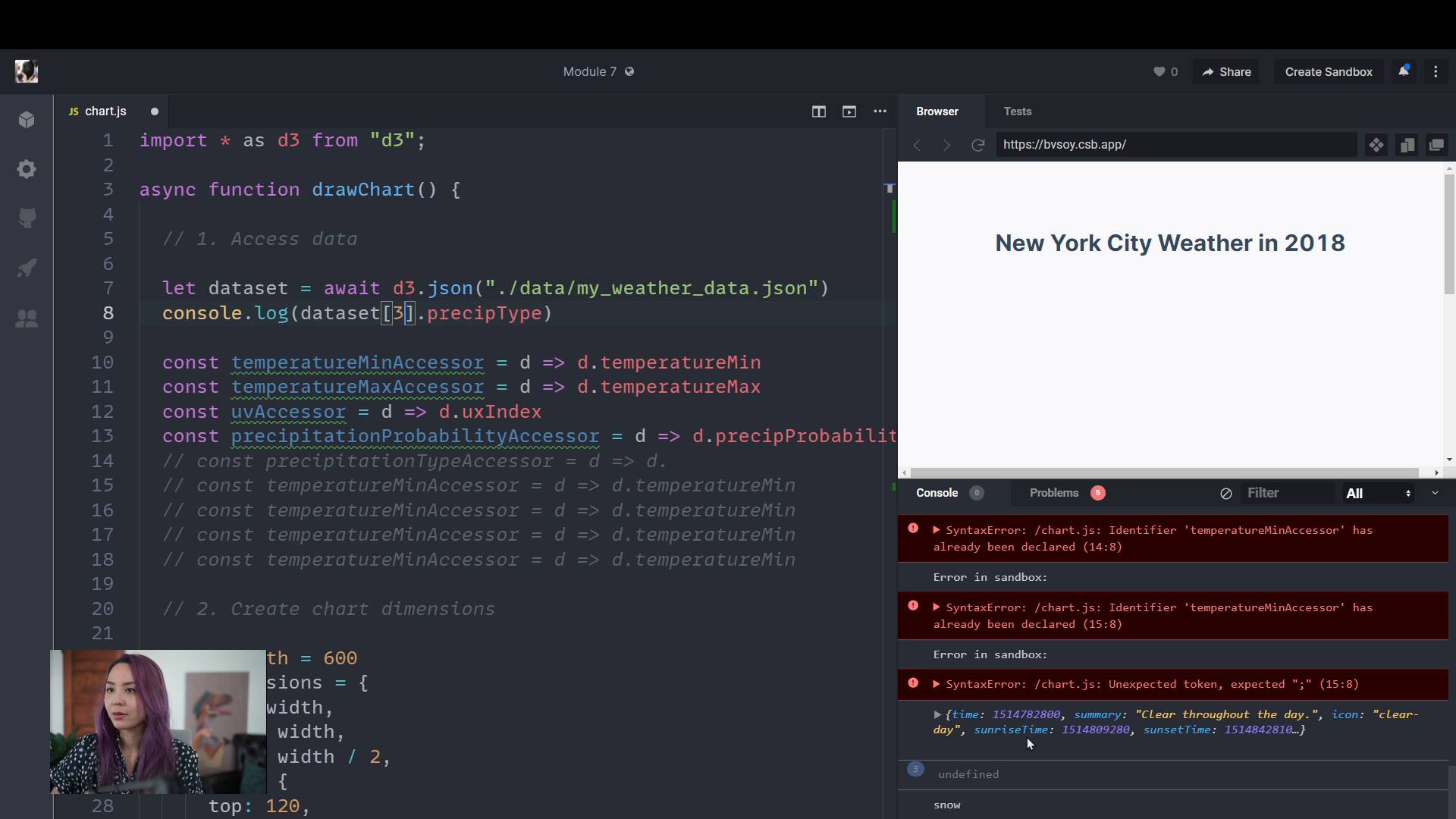Open notifications via the bell icon
Screen dimensions: 1456x819
[1404, 71]
